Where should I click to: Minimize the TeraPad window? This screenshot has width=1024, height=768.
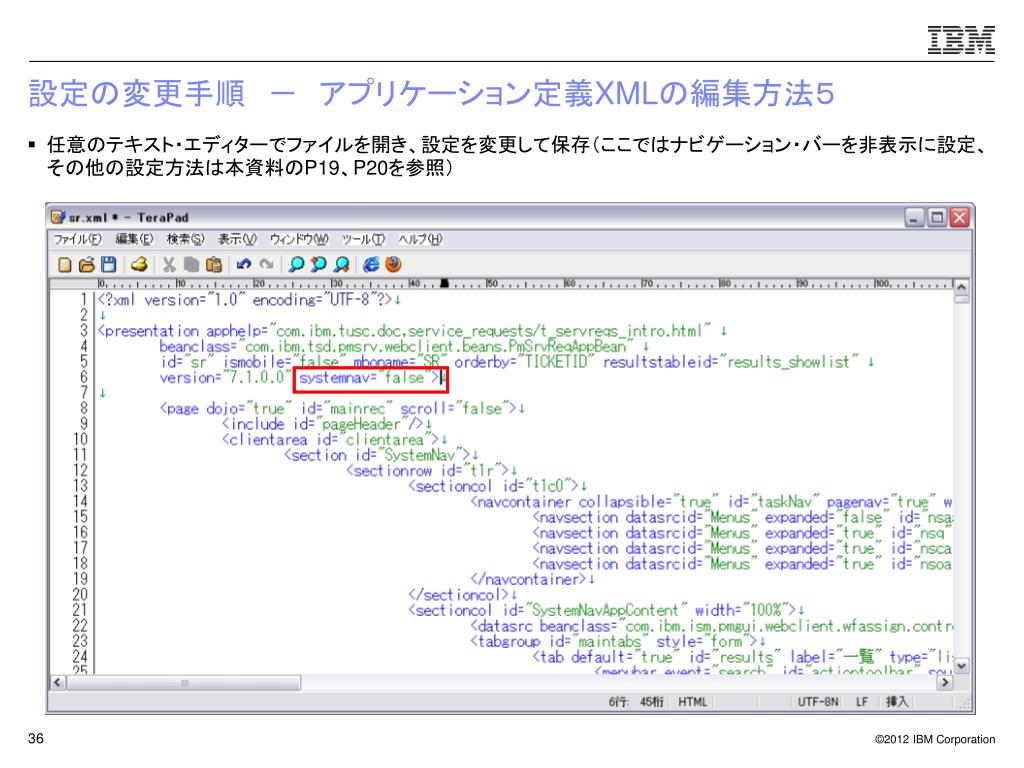point(914,217)
